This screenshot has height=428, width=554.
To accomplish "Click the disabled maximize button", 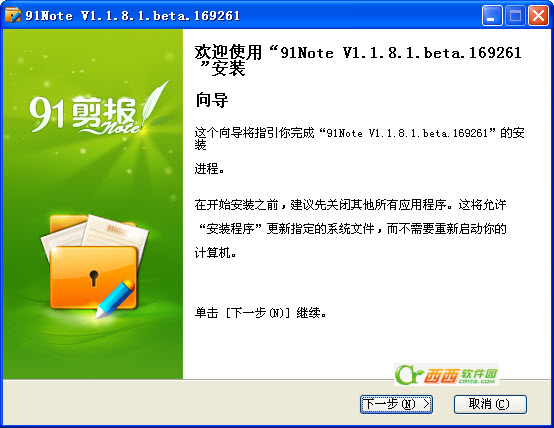I will pos(515,16).
